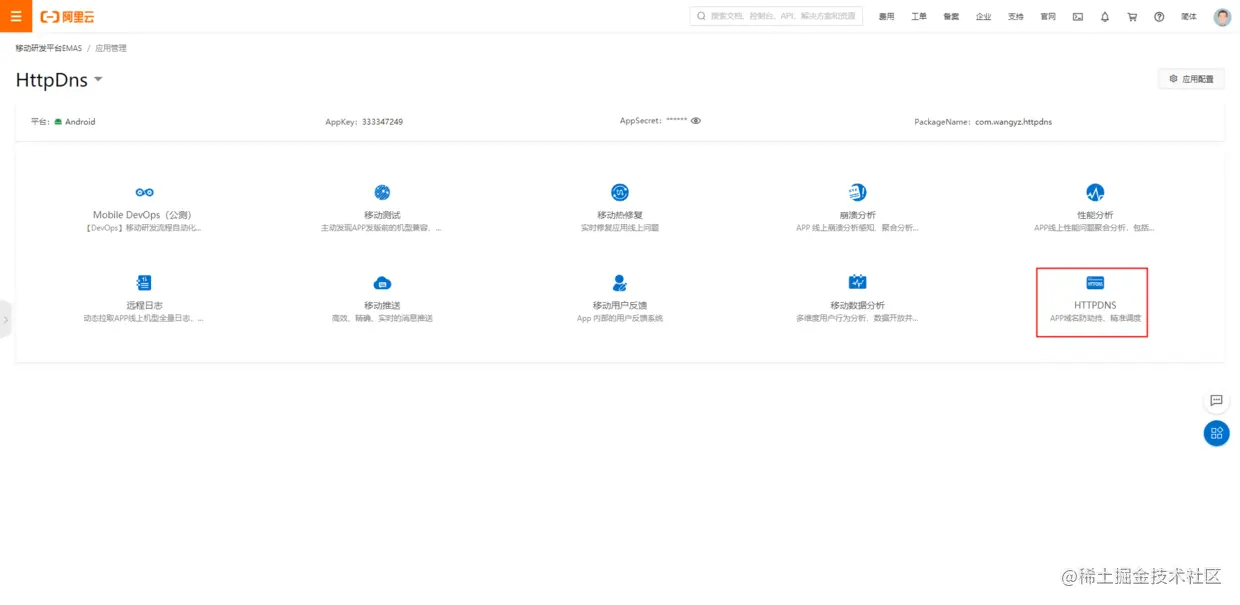Open the 性能分析 icon

pyautogui.click(x=1095, y=192)
